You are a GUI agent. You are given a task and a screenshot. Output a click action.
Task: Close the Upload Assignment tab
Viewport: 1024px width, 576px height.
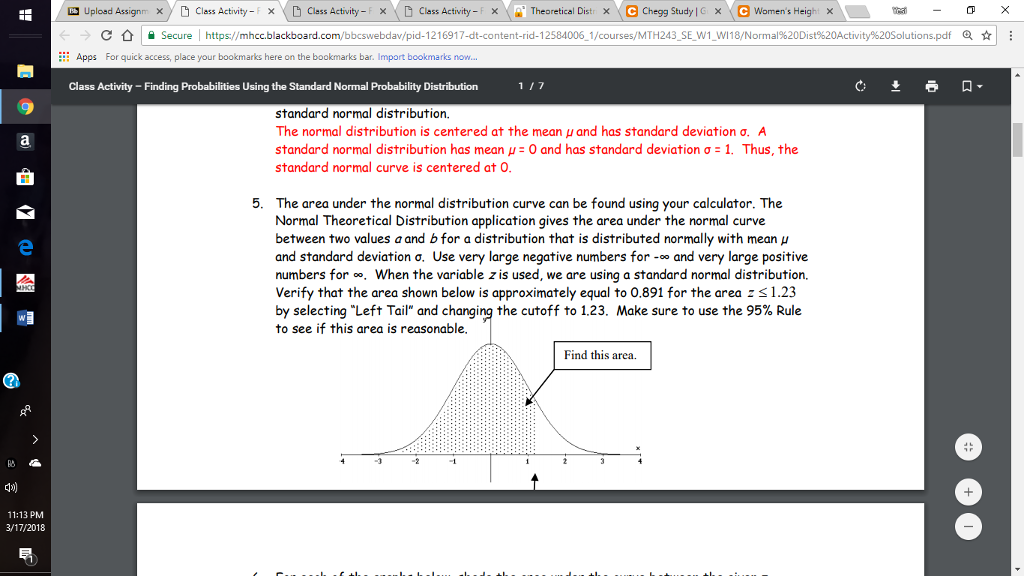(x=159, y=11)
